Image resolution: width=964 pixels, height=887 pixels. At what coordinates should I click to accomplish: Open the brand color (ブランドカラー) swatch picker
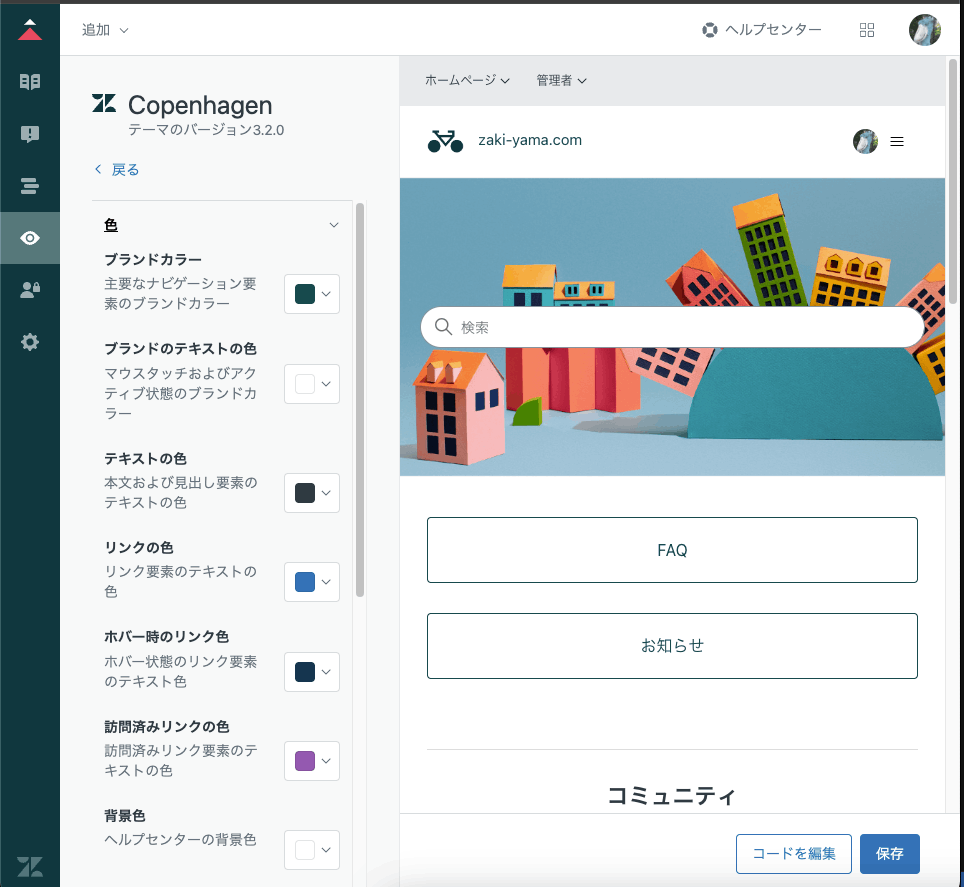coord(312,294)
